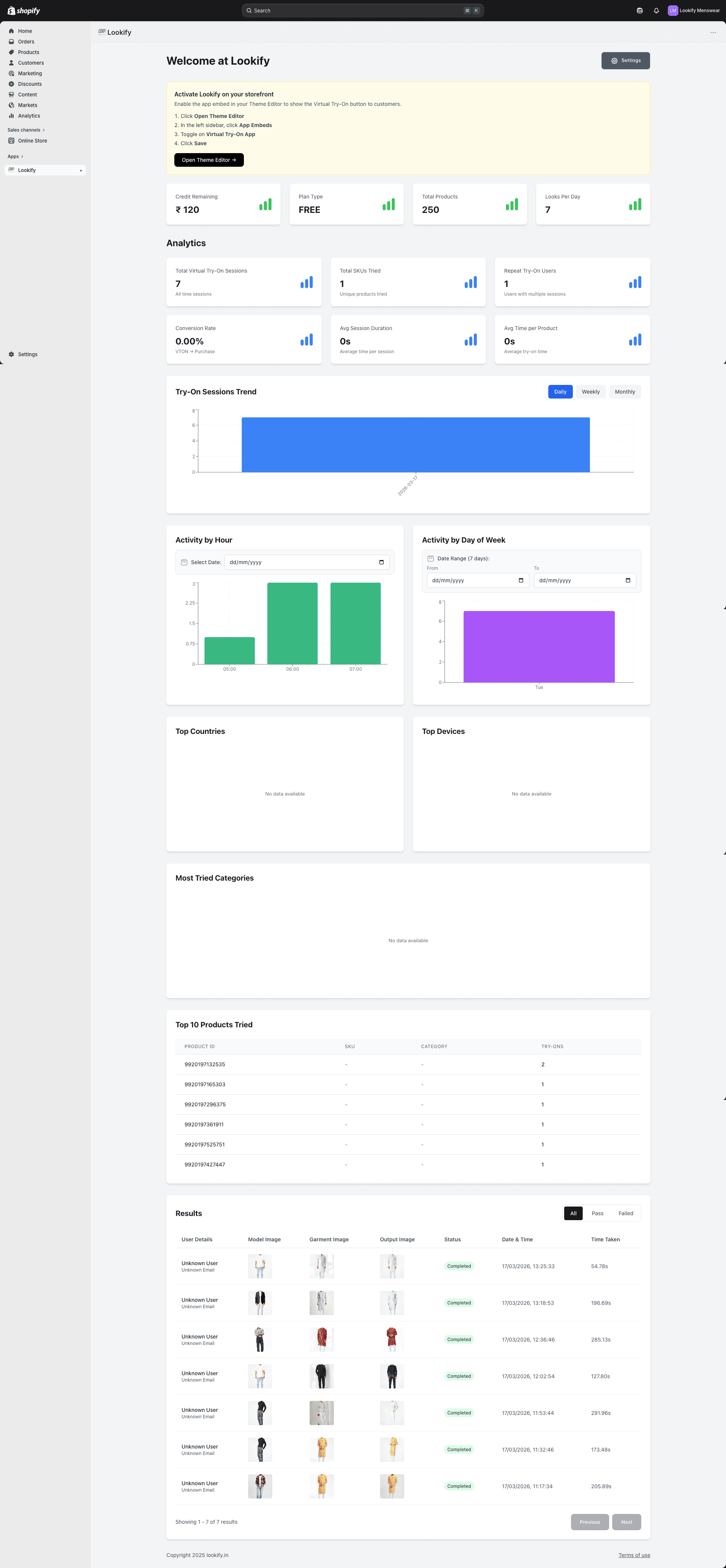This screenshot has width=726, height=1568.
Task: Open the To date field
Action: coord(585,581)
